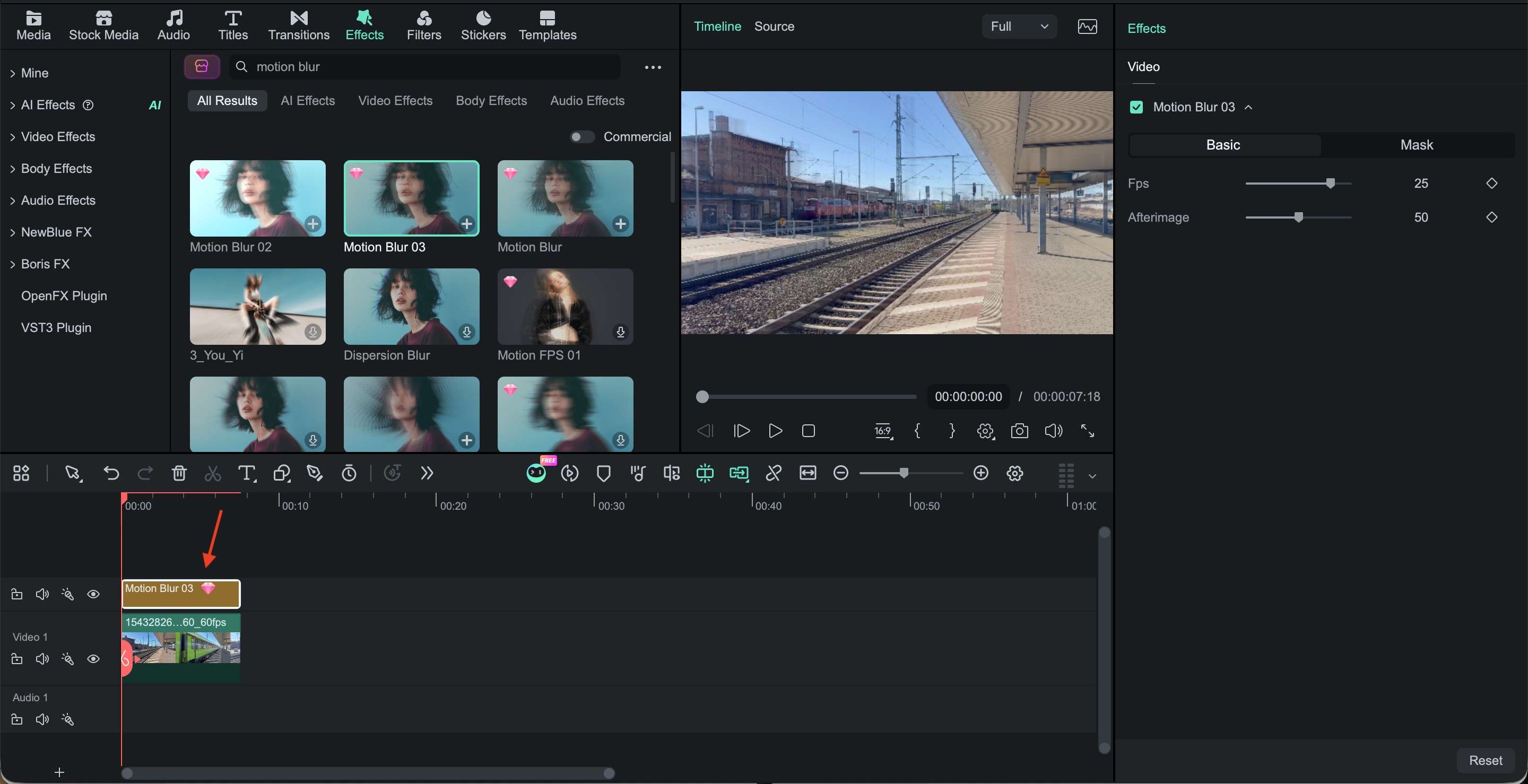Lock the Video 1 track

[16, 659]
